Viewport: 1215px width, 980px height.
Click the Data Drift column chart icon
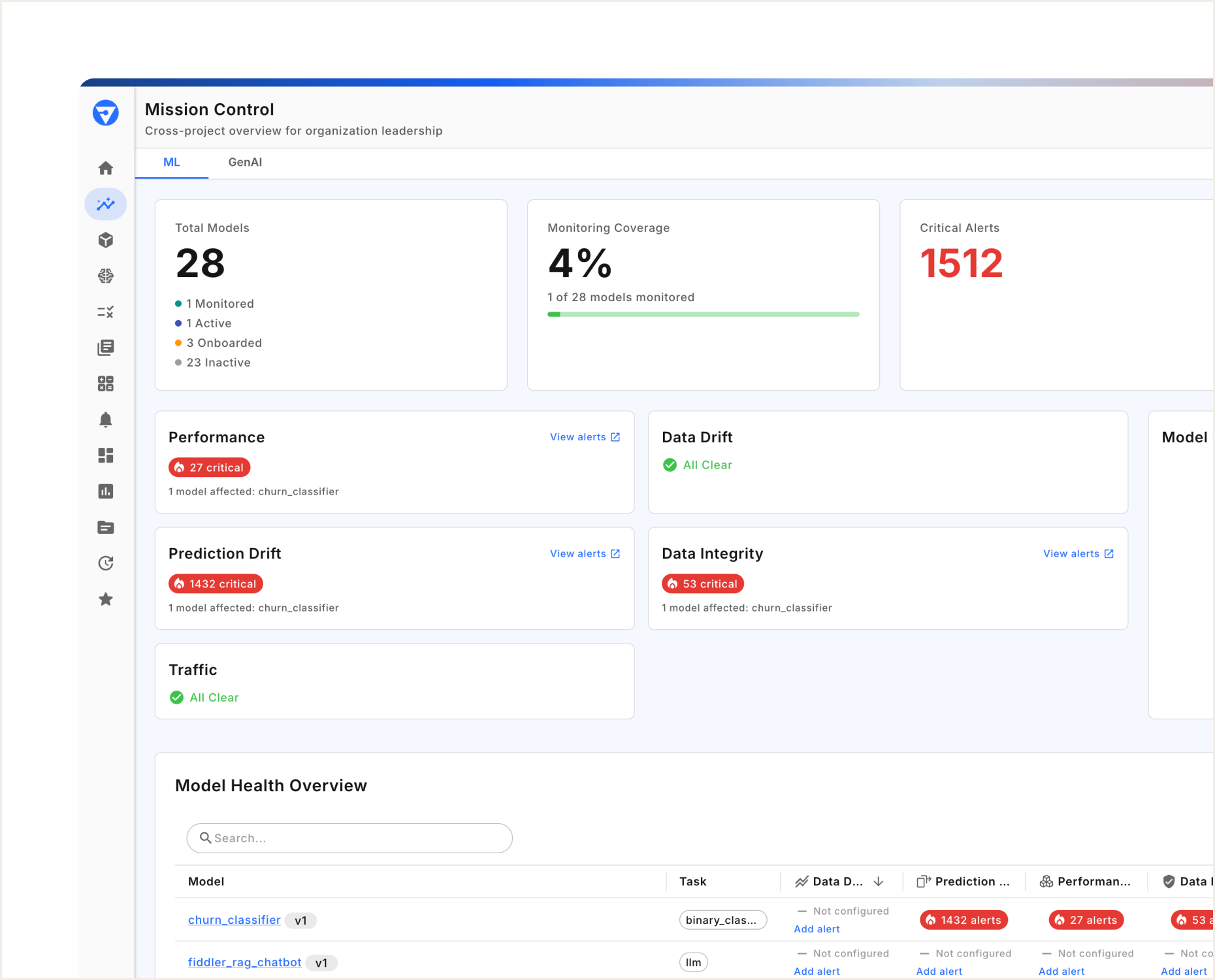[x=802, y=881]
